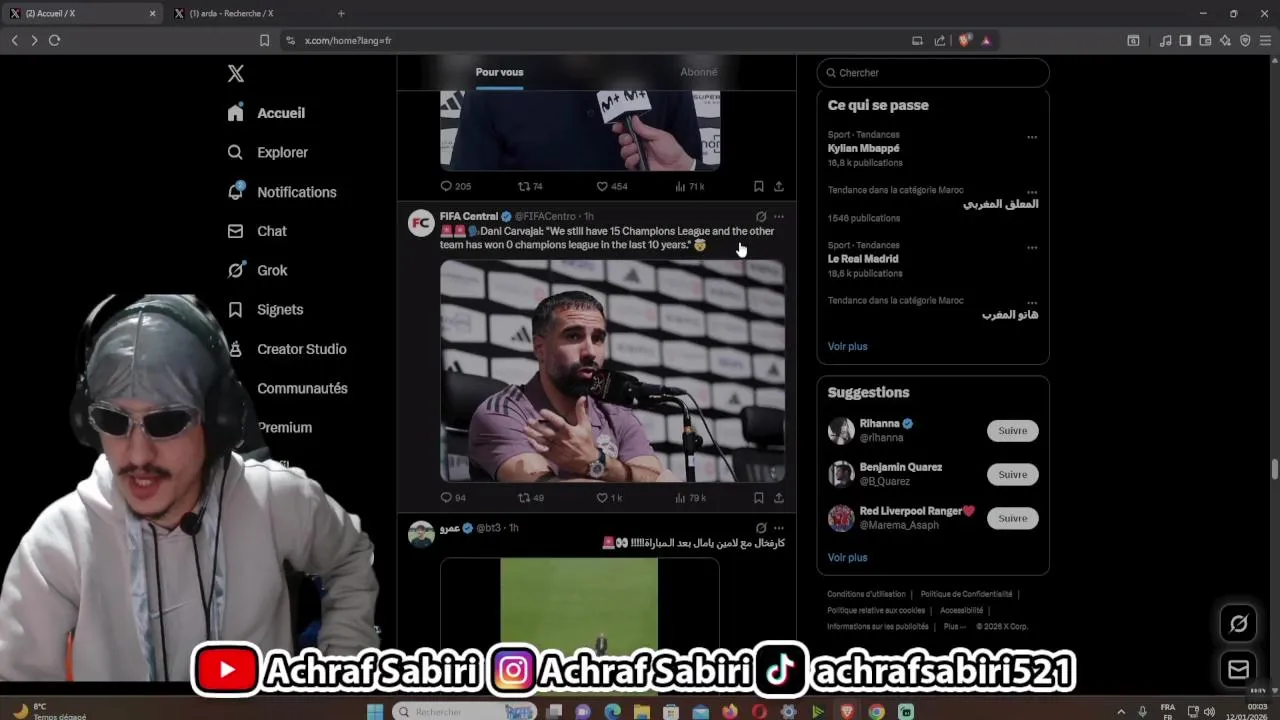Image resolution: width=1280 pixels, height=720 pixels.
Task: Open Grok icon on @bt3 post
Action: click(x=761, y=528)
